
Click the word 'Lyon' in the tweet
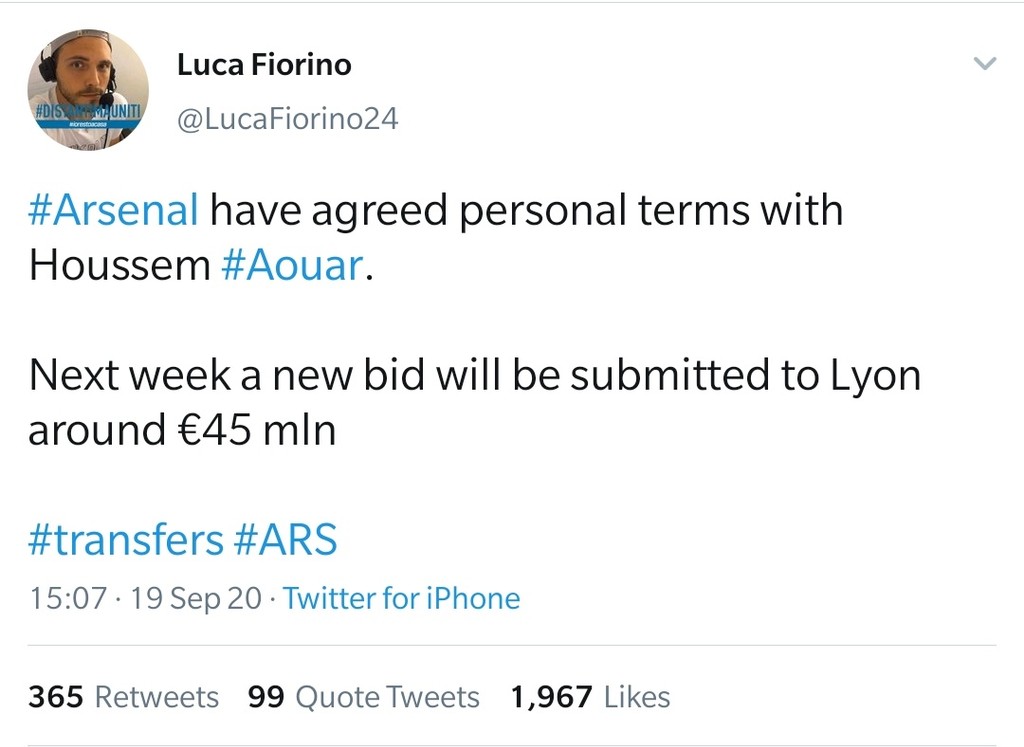876,375
